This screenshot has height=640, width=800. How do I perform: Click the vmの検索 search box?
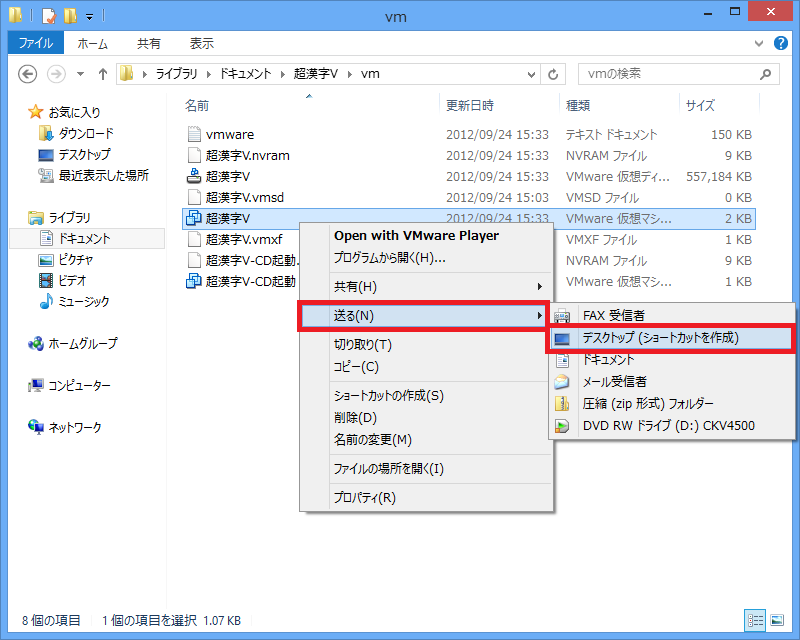(x=668, y=74)
